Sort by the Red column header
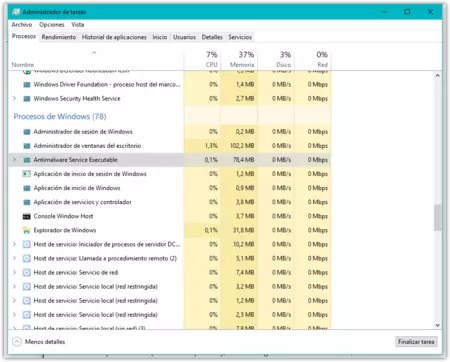 pyautogui.click(x=313, y=59)
